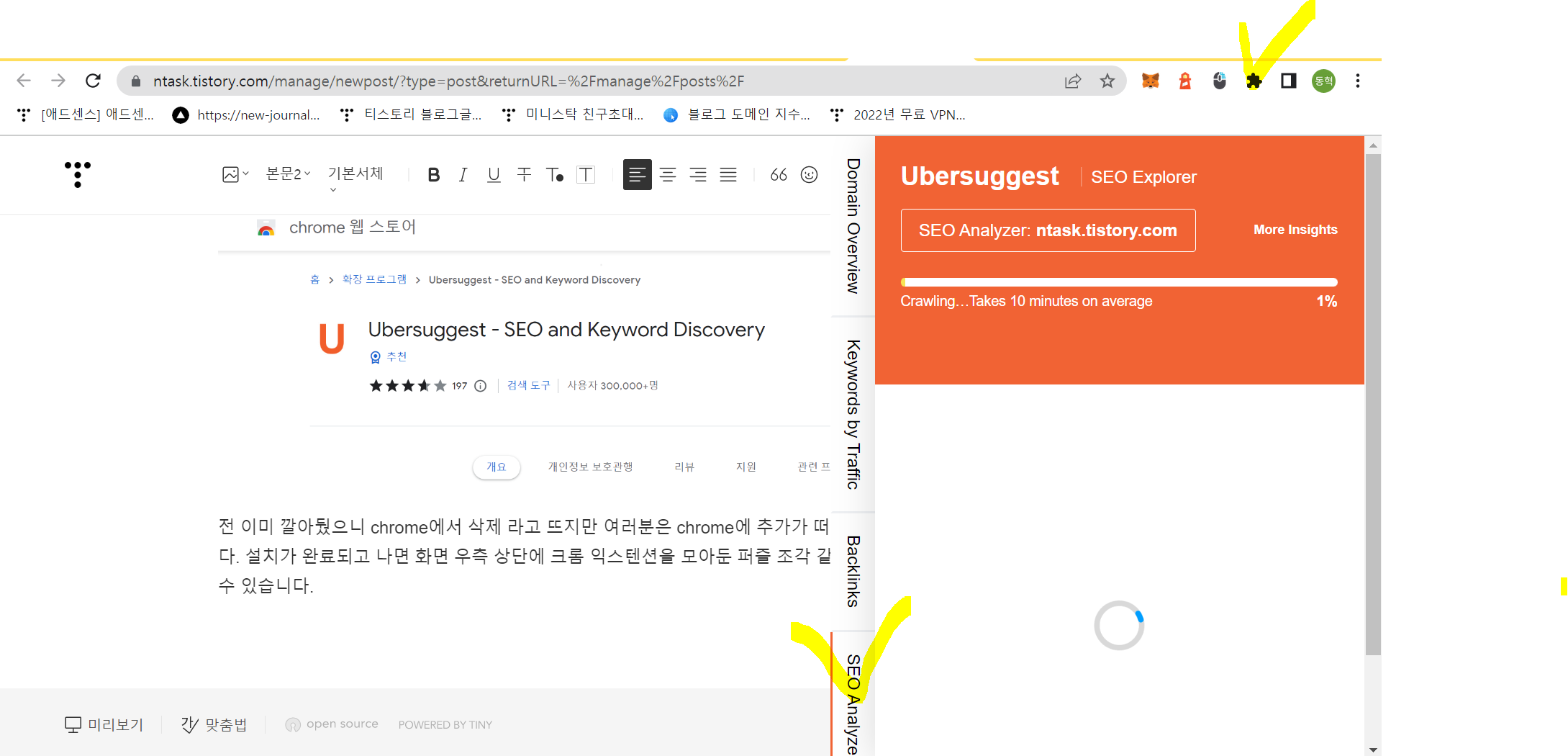Open the https://new-journal bookmark
This screenshot has height=756, width=1568.
pyautogui.click(x=246, y=114)
